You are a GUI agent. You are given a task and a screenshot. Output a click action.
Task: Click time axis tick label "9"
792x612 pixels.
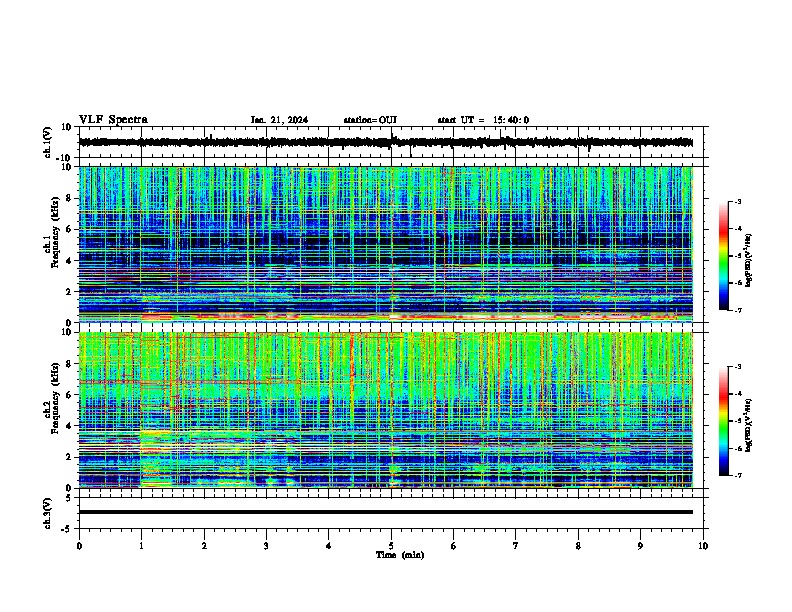point(640,546)
